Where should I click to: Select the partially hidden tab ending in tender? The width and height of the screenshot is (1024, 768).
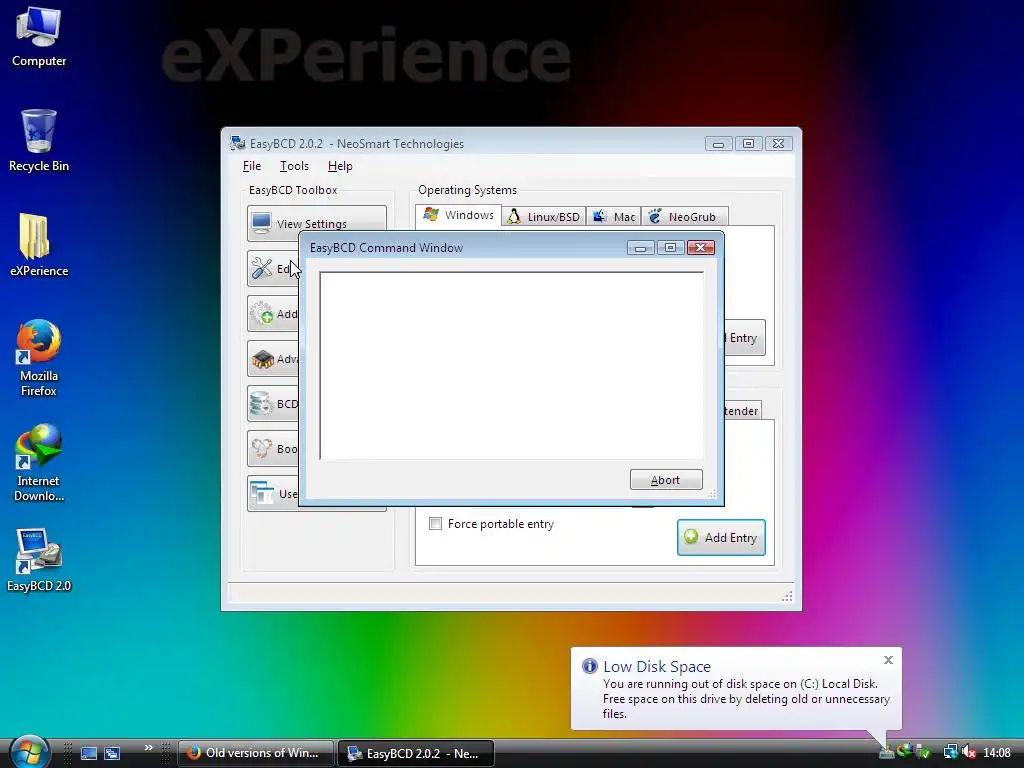(743, 411)
